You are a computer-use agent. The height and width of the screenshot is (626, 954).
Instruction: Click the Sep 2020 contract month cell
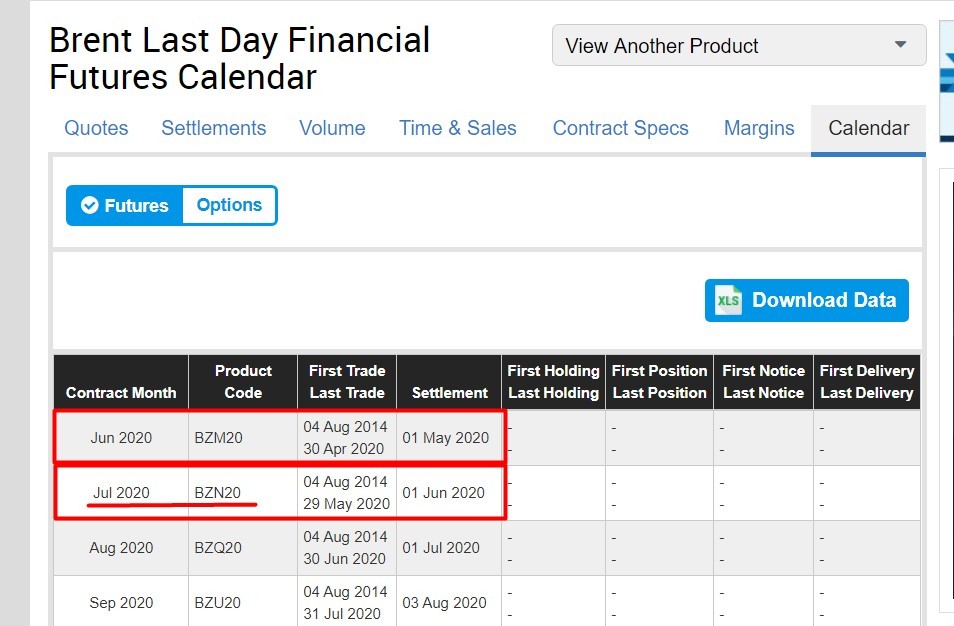[x=121, y=603]
